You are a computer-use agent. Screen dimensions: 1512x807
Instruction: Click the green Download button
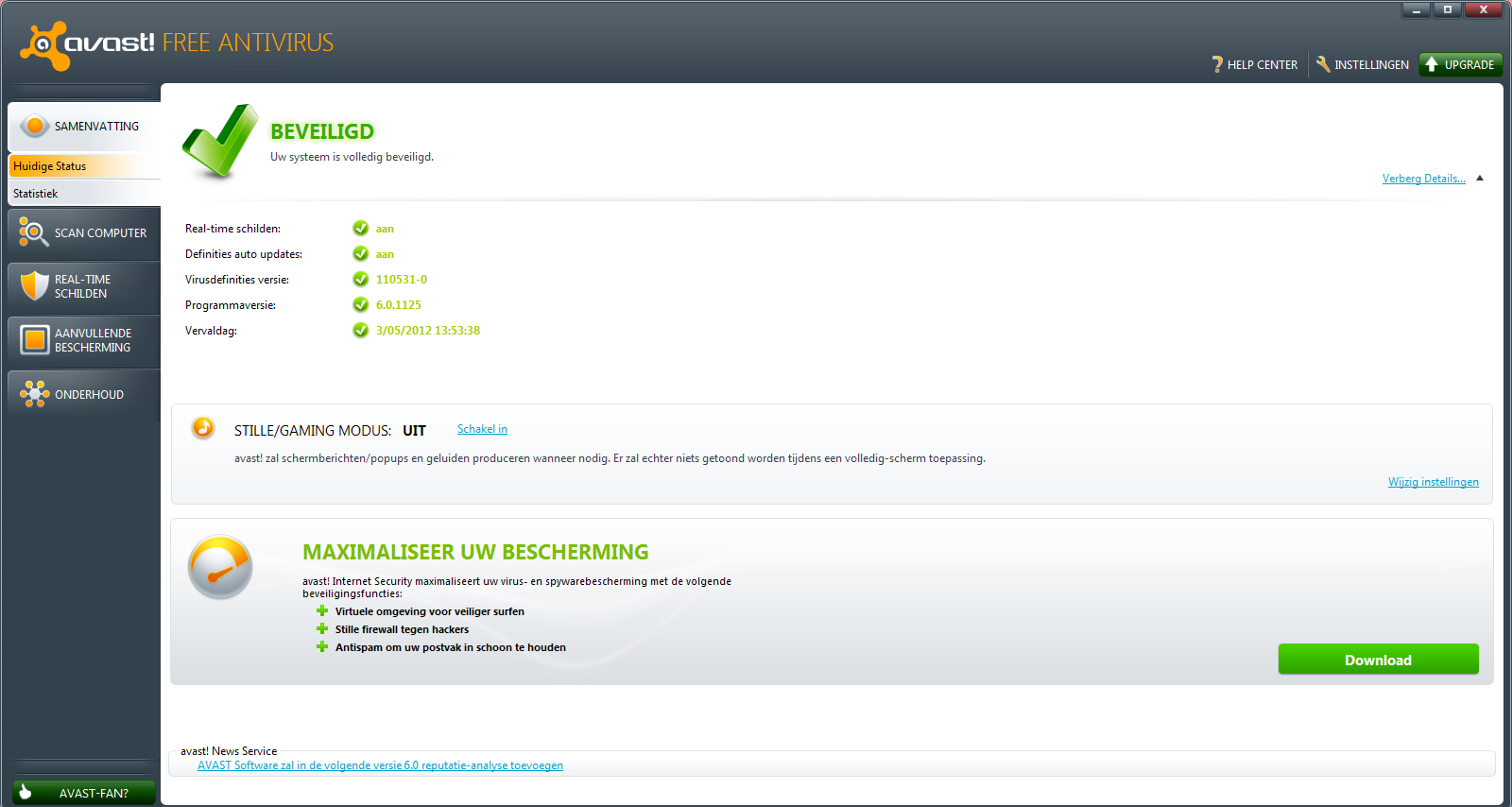(1379, 660)
